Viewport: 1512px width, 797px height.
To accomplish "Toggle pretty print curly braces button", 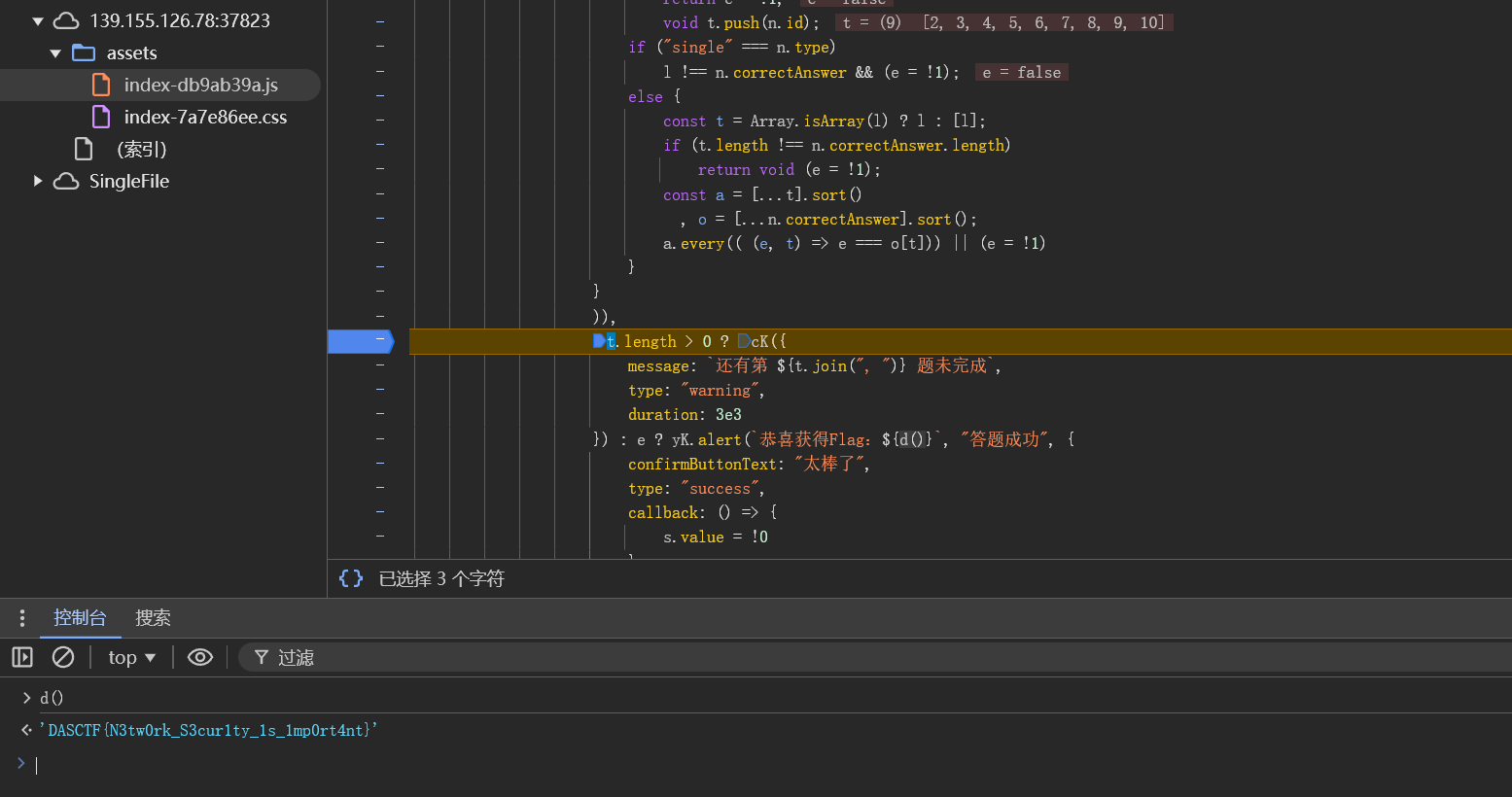I will pos(351,578).
